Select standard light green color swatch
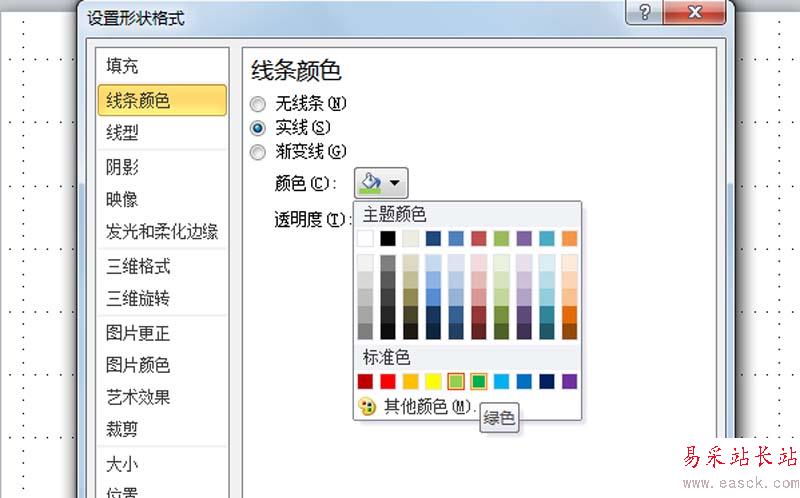800x498 pixels. click(456, 381)
